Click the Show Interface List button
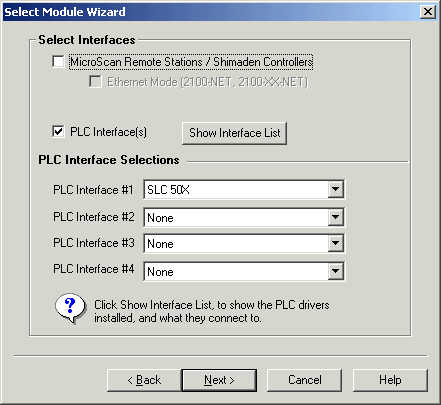 click(x=234, y=133)
